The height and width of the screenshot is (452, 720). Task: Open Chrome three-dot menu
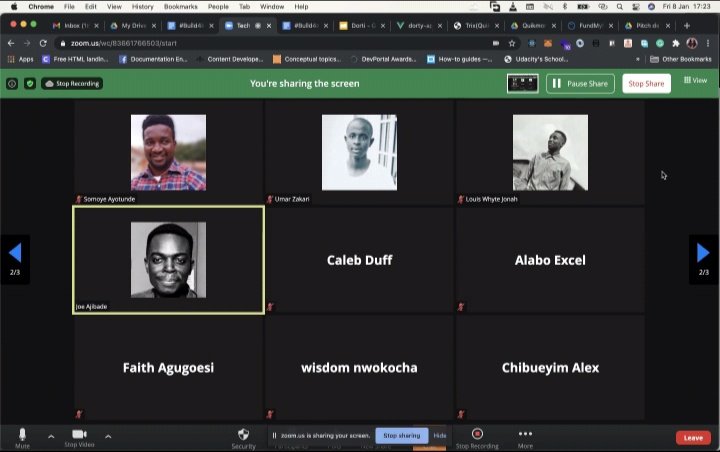[708, 43]
